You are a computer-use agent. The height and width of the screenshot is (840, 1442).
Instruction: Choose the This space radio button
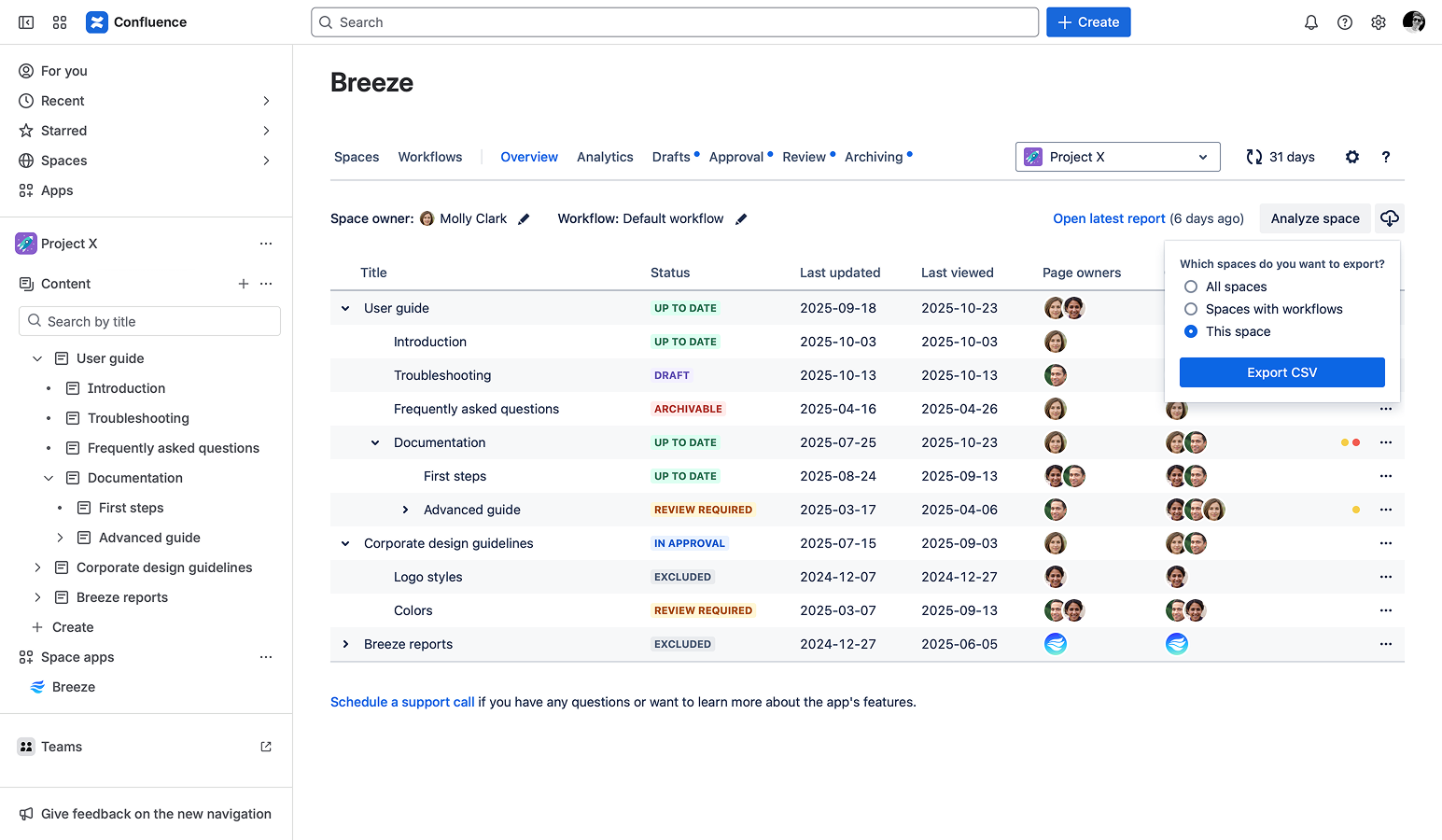click(1191, 331)
